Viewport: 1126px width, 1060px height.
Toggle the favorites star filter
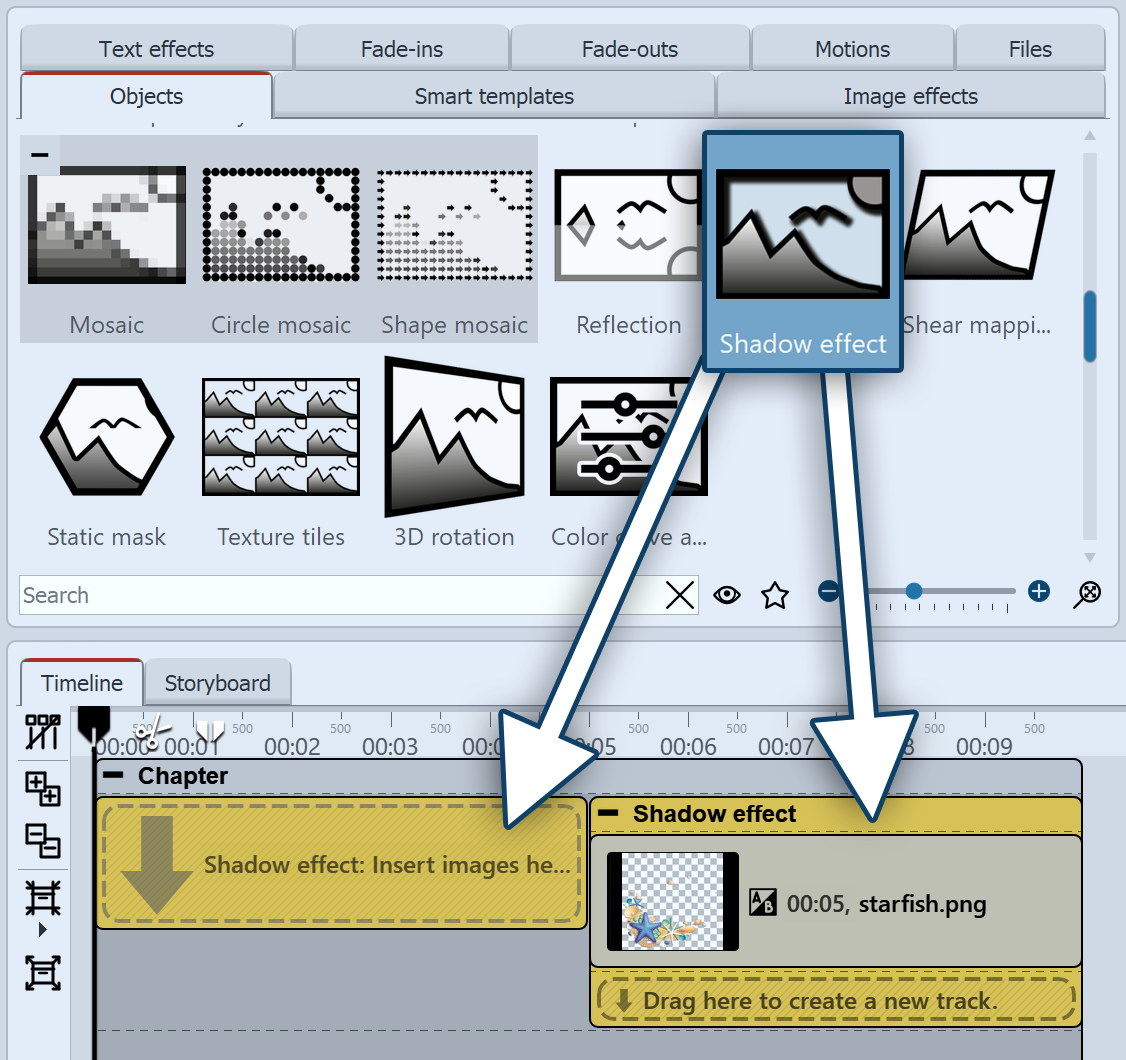coord(775,596)
